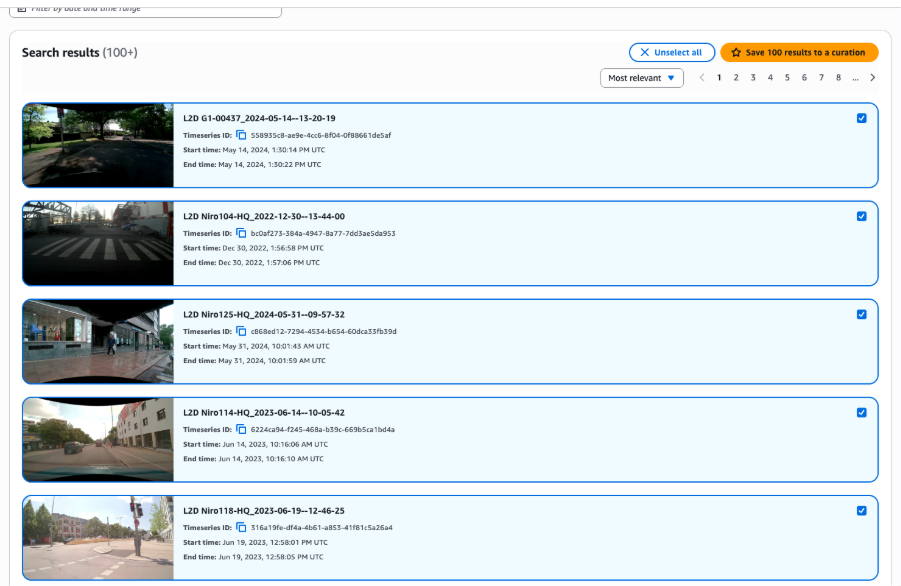Open street traffic thumbnail of Niro114-HQ result
Viewport: 901px width, 586px height.
[98, 440]
